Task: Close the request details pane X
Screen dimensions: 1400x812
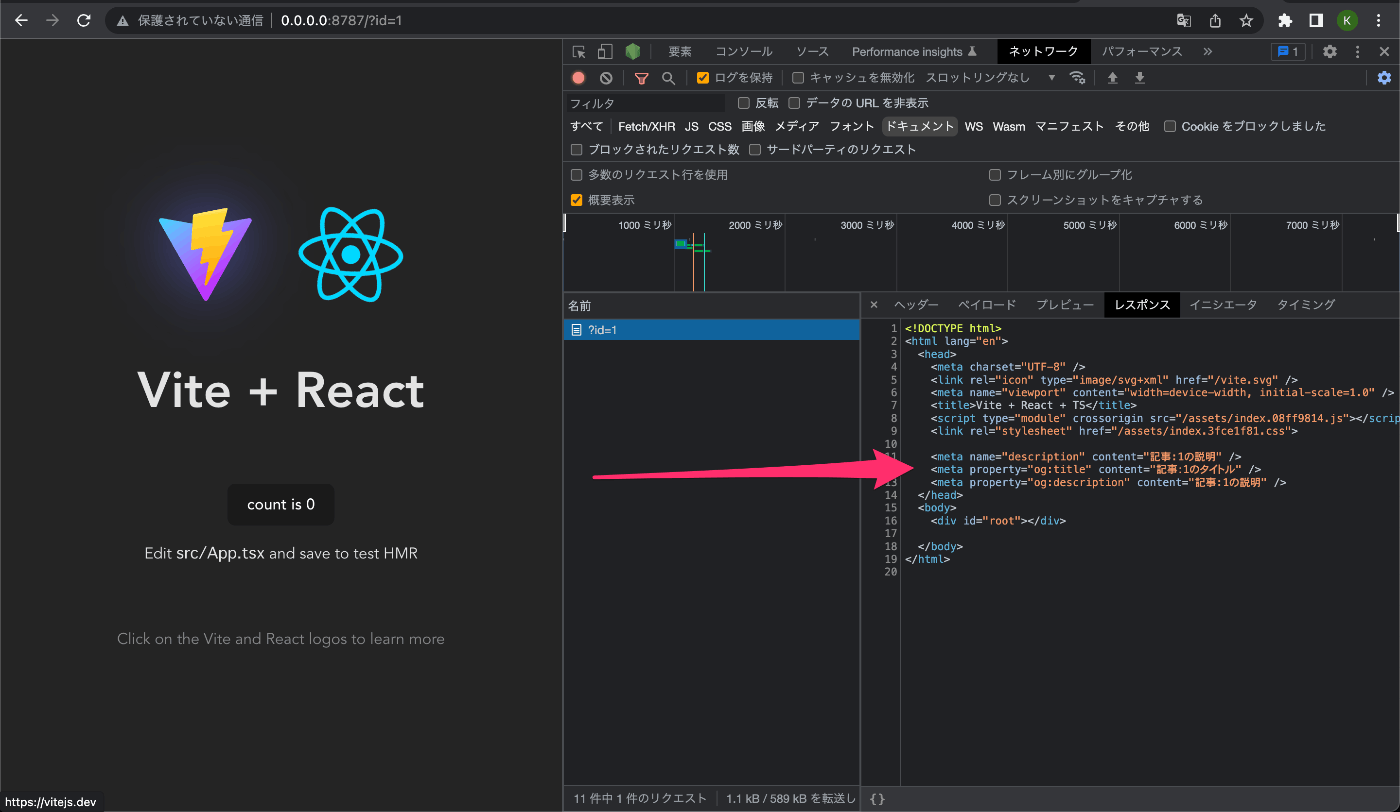Action: [873, 305]
